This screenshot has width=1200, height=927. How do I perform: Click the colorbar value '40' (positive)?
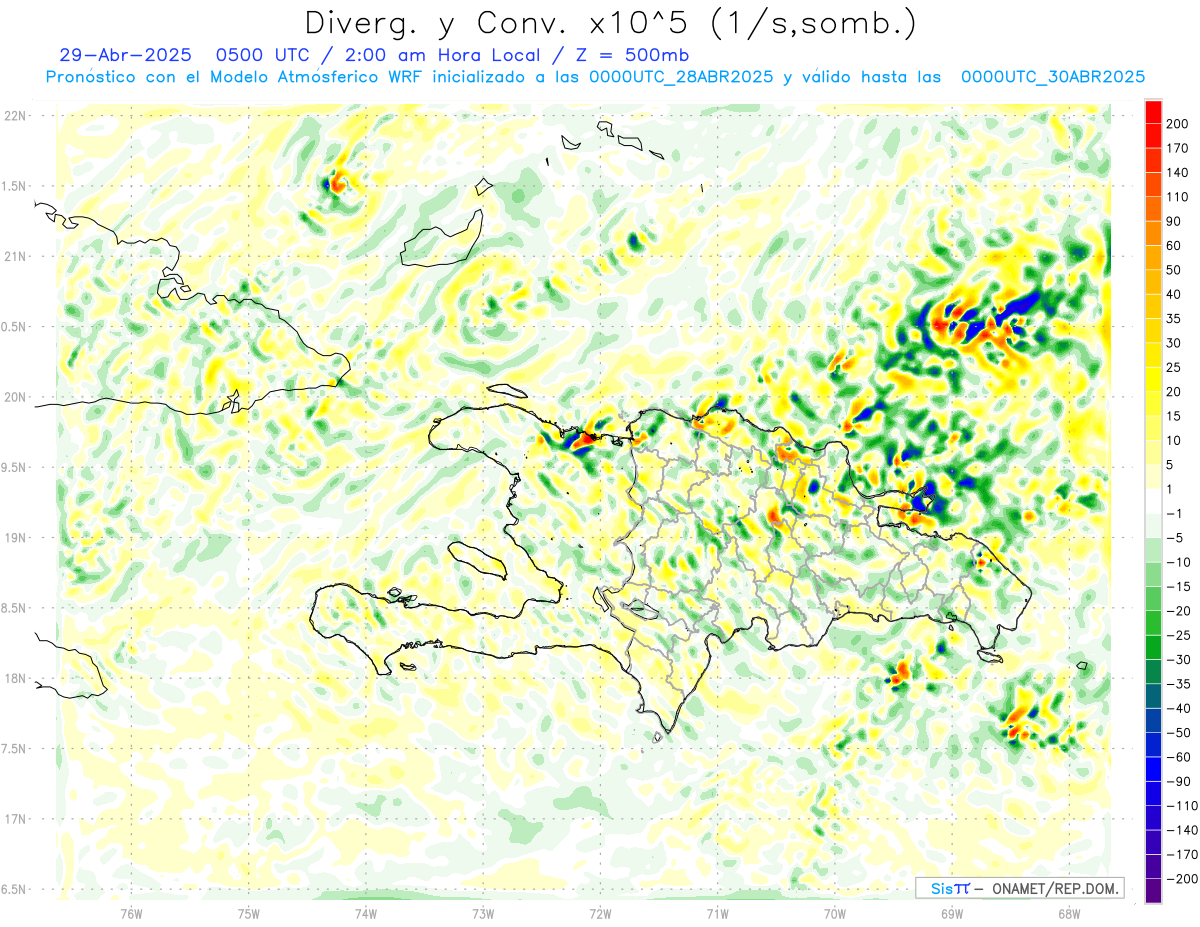pyautogui.click(x=1174, y=295)
